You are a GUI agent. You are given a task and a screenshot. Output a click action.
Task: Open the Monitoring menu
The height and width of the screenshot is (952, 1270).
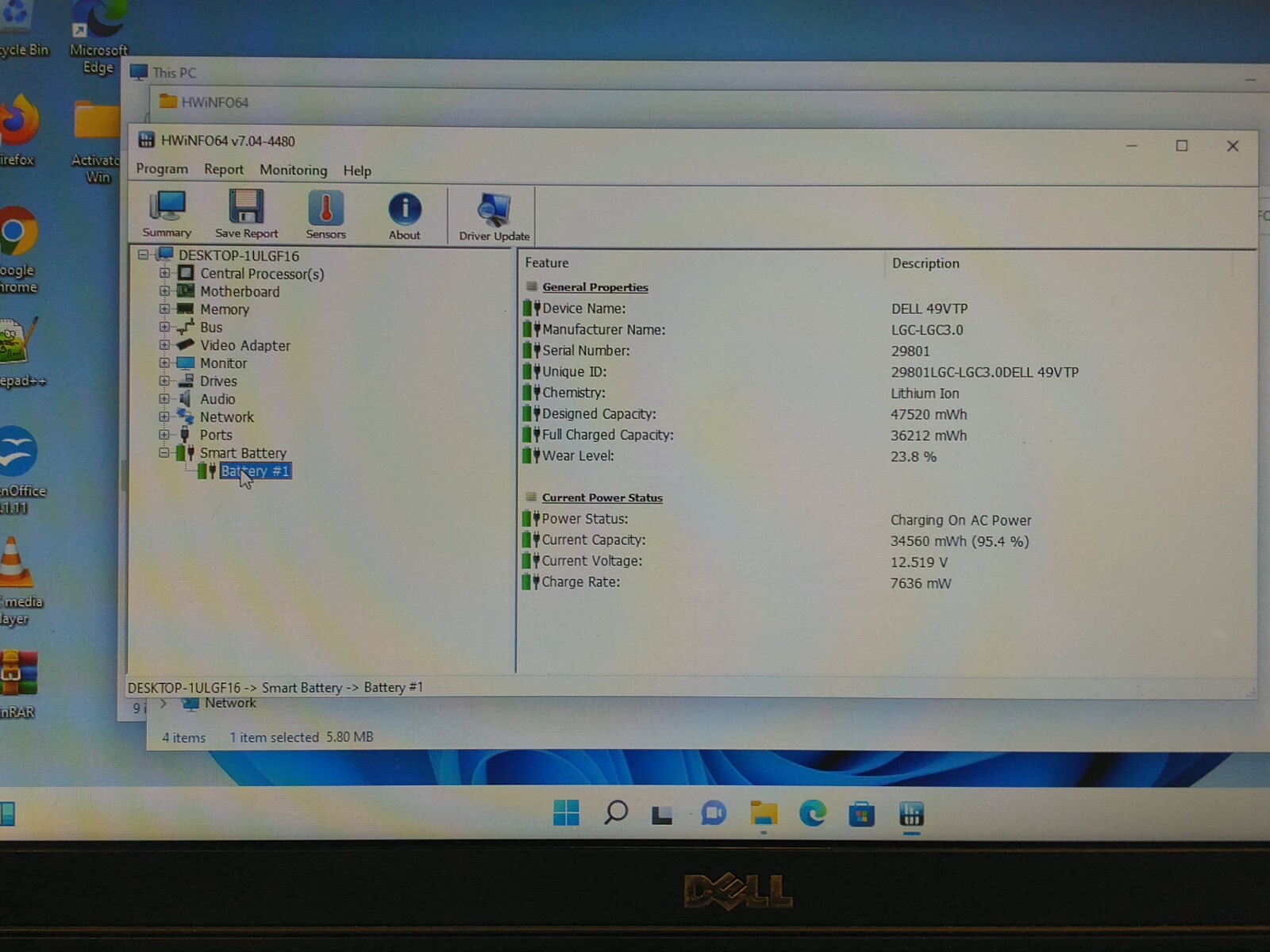tap(293, 170)
